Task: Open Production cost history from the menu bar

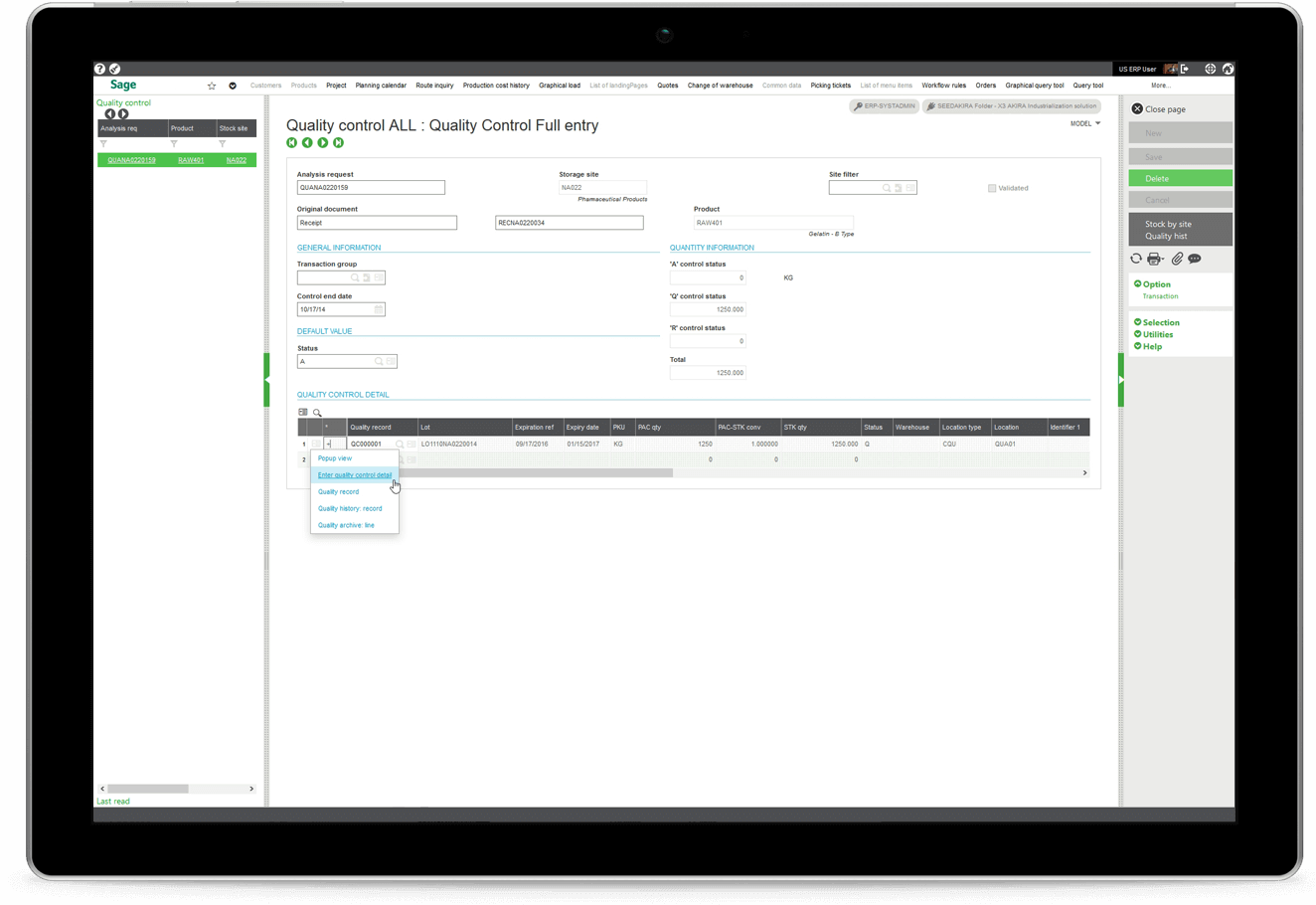Action: (x=496, y=86)
